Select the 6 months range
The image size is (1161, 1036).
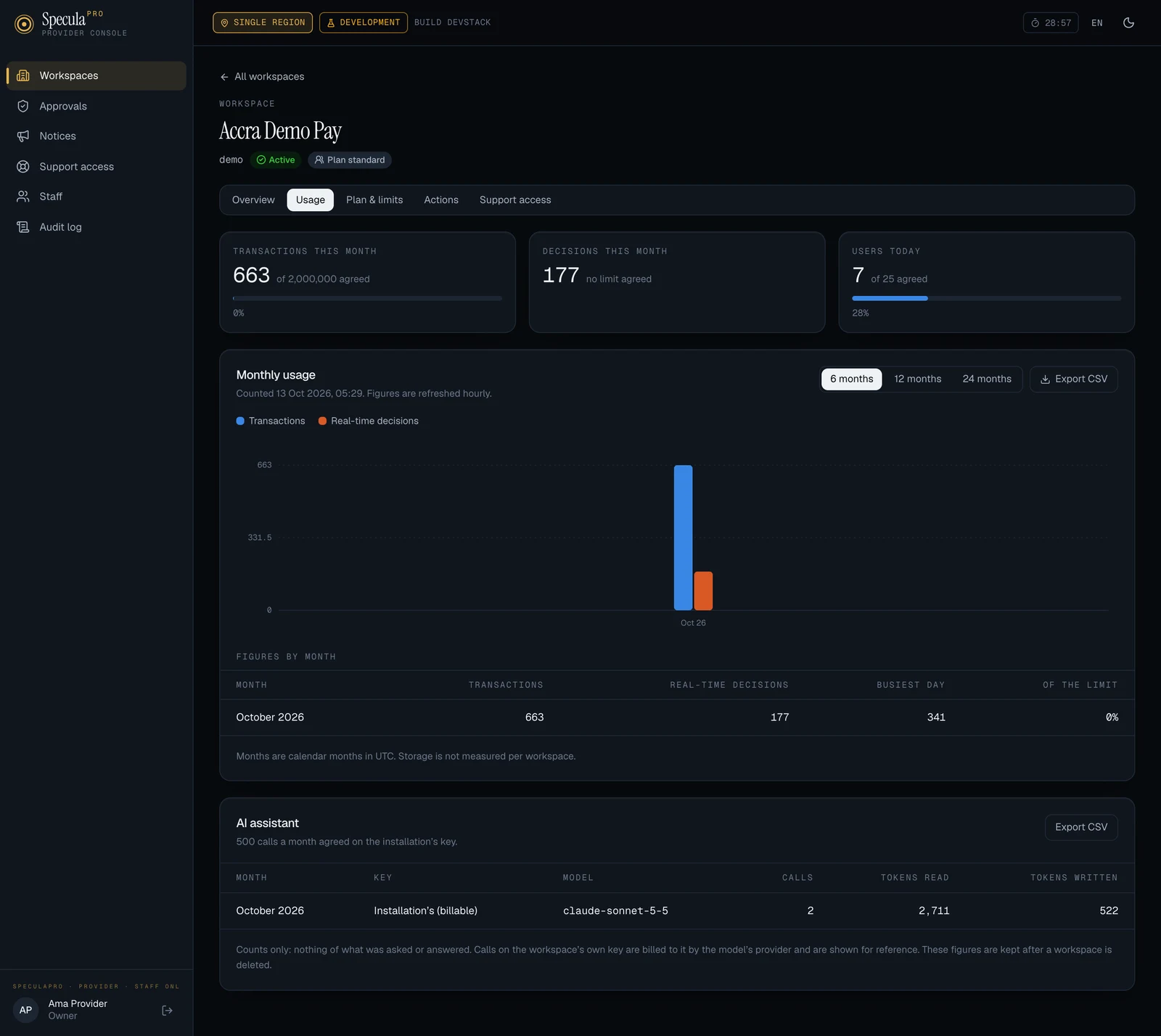(x=852, y=379)
